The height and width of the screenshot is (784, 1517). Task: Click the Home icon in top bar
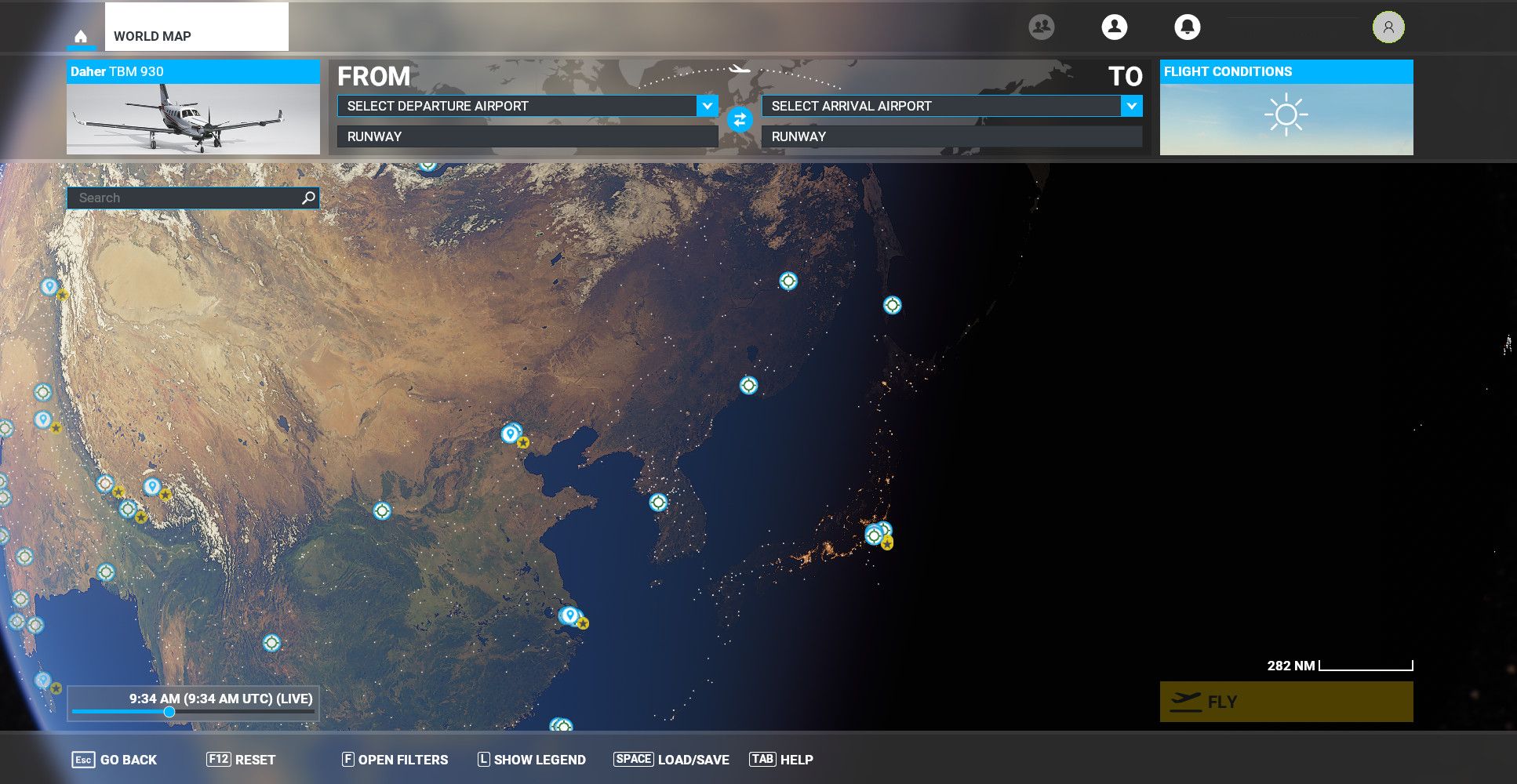point(80,36)
